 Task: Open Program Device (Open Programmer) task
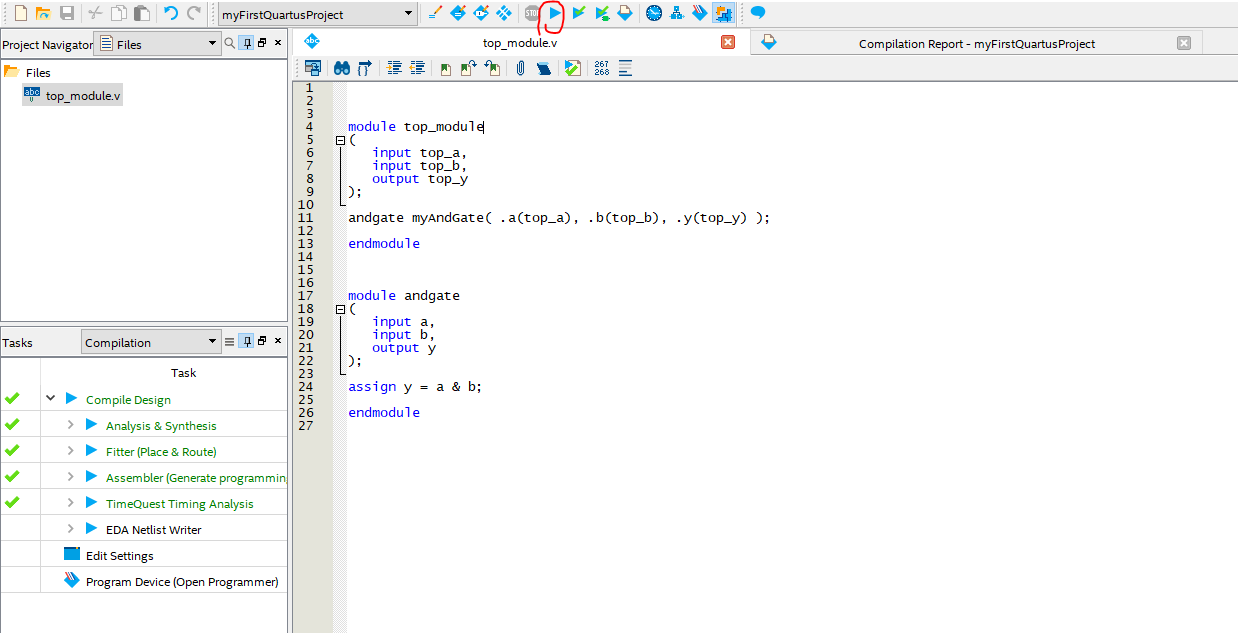[182, 581]
